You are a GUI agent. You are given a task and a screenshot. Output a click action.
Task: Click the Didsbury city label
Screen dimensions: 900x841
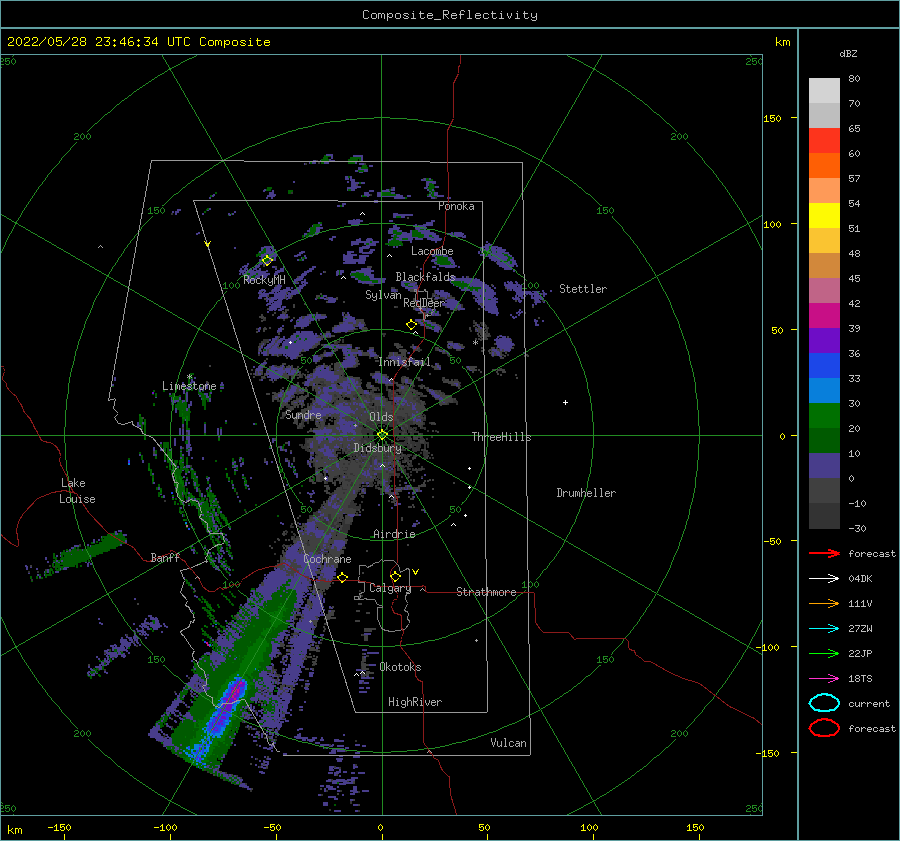pyautogui.click(x=378, y=448)
